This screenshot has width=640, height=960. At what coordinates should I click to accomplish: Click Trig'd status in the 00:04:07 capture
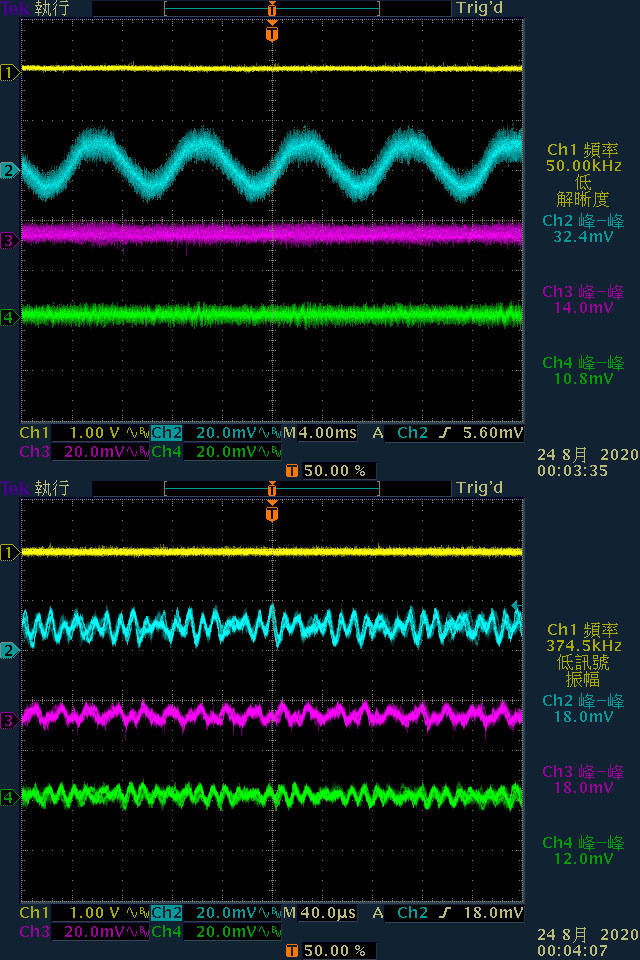pyautogui.click(x=480, y=489)
